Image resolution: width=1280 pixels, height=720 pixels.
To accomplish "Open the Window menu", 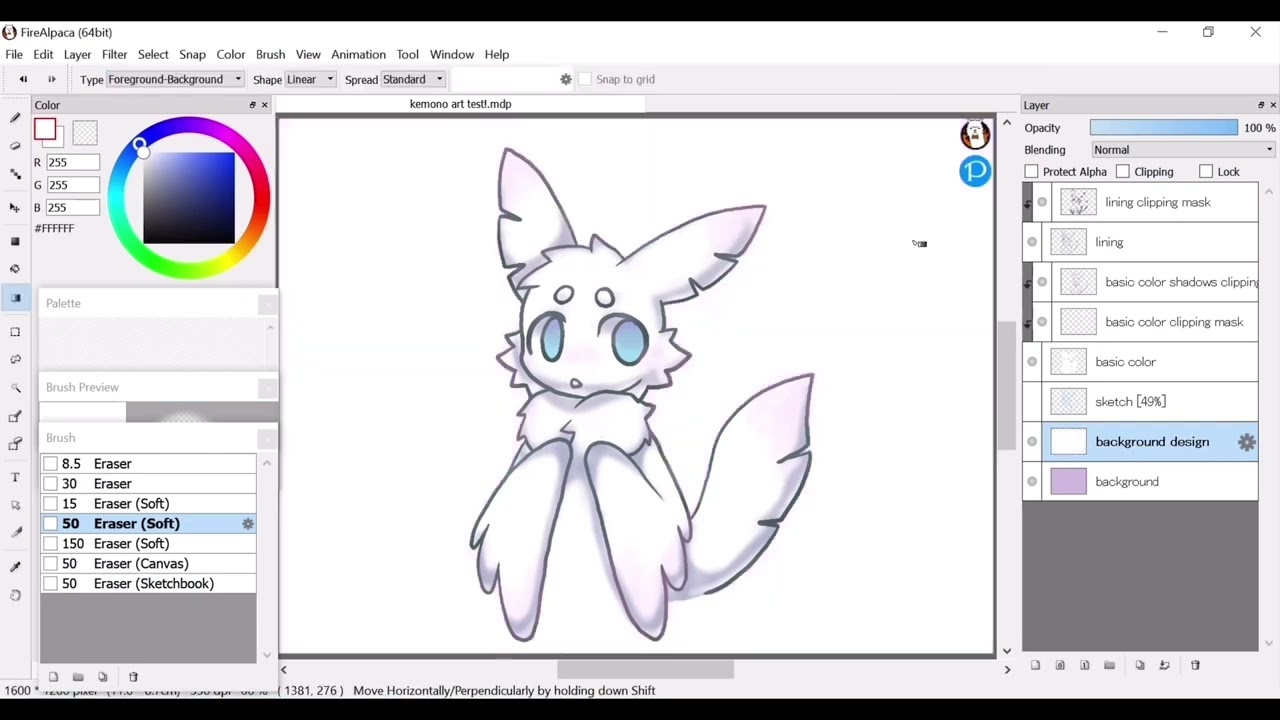I will (452, 54).
